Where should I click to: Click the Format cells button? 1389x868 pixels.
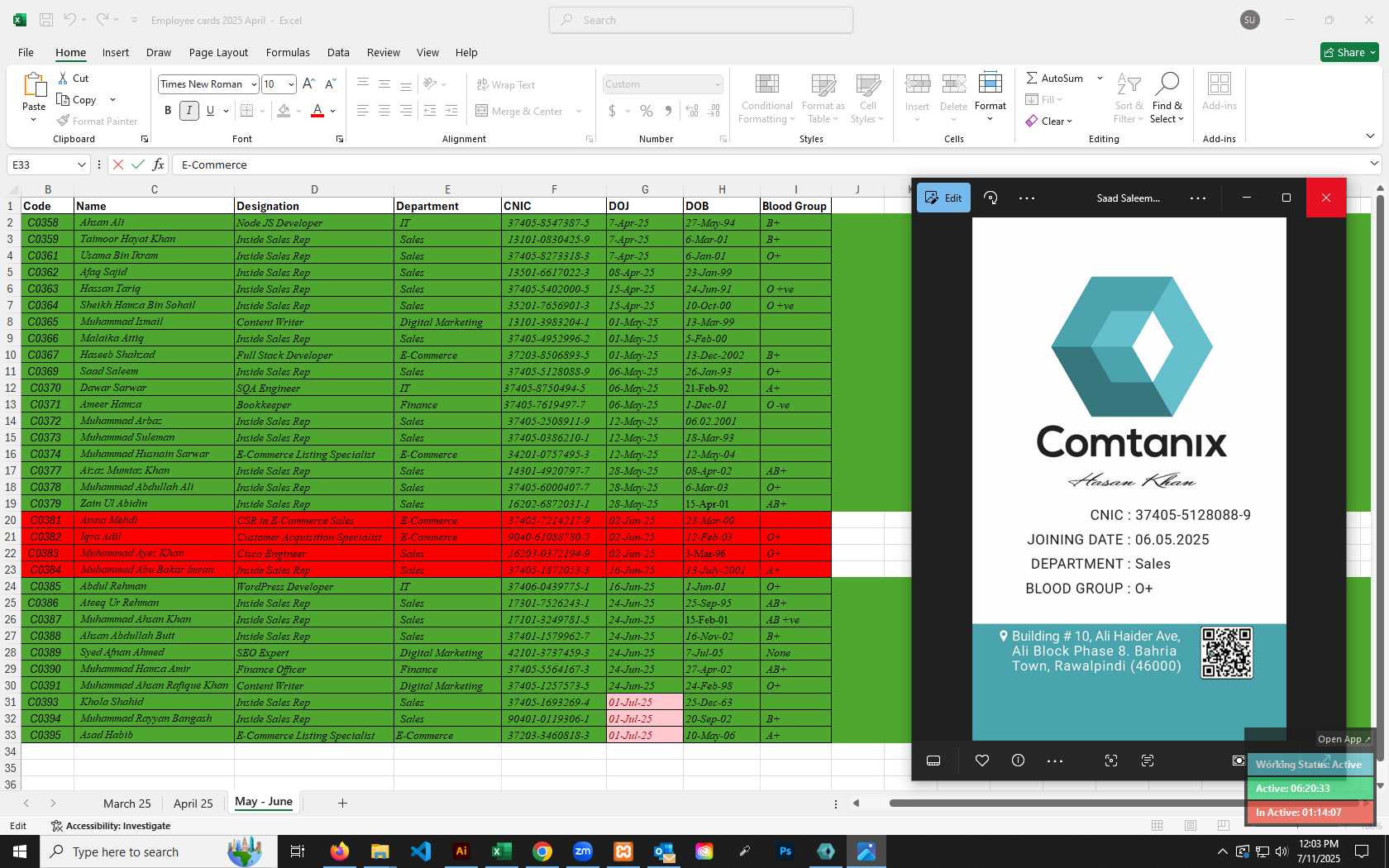click(990, 98)
